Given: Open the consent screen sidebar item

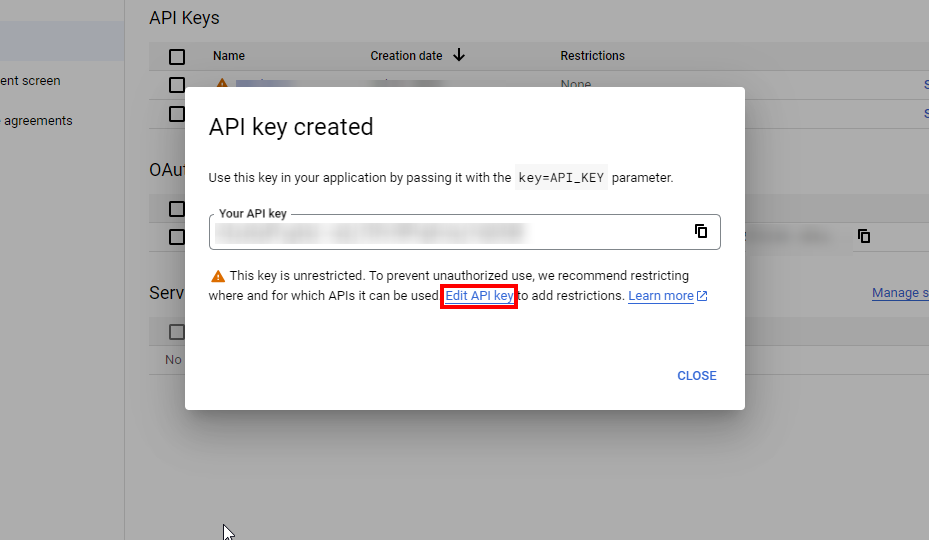Looking at the screenshot, I should tap(30, 81).
